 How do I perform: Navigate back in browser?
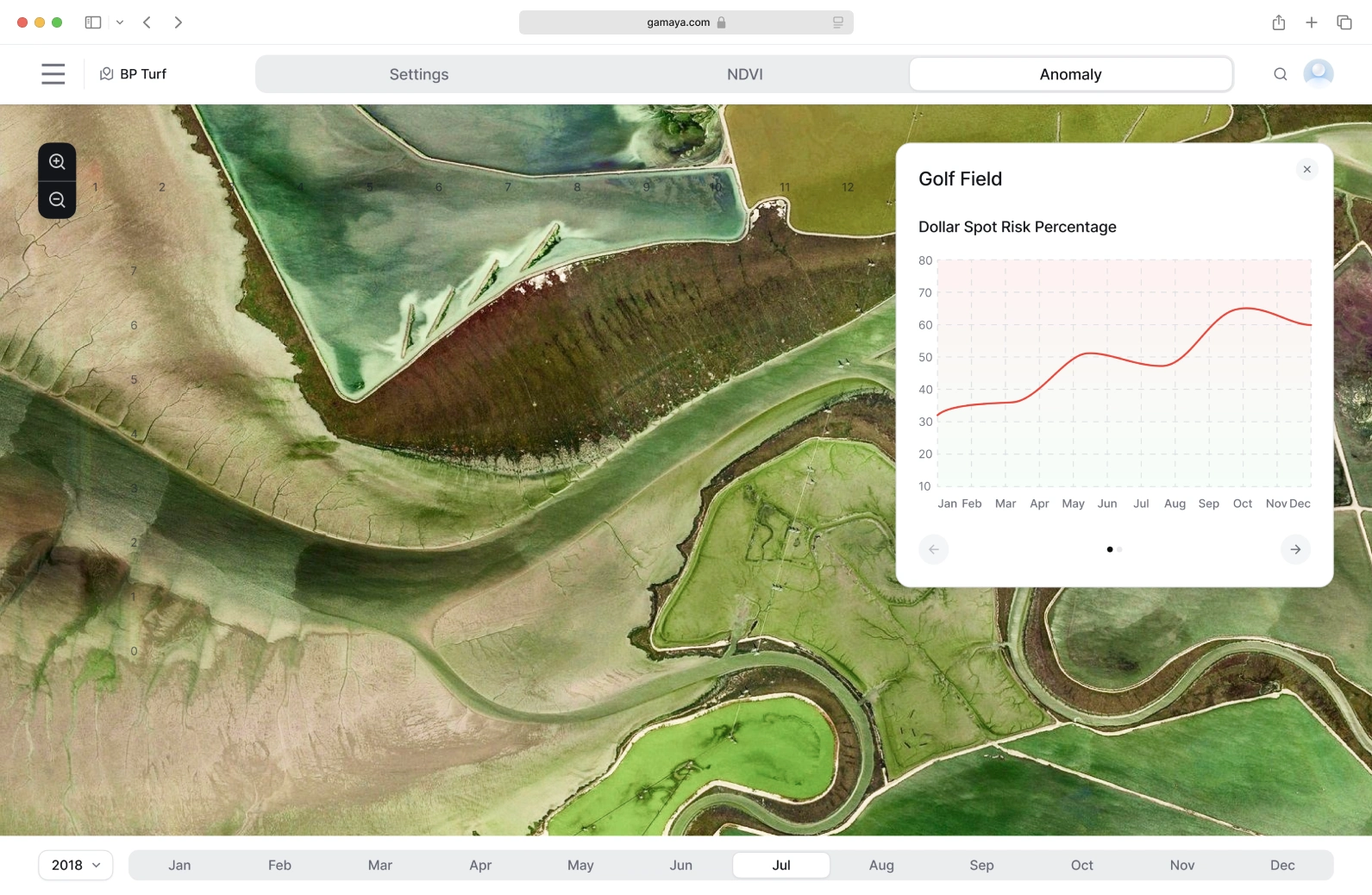tap(147, 22)
